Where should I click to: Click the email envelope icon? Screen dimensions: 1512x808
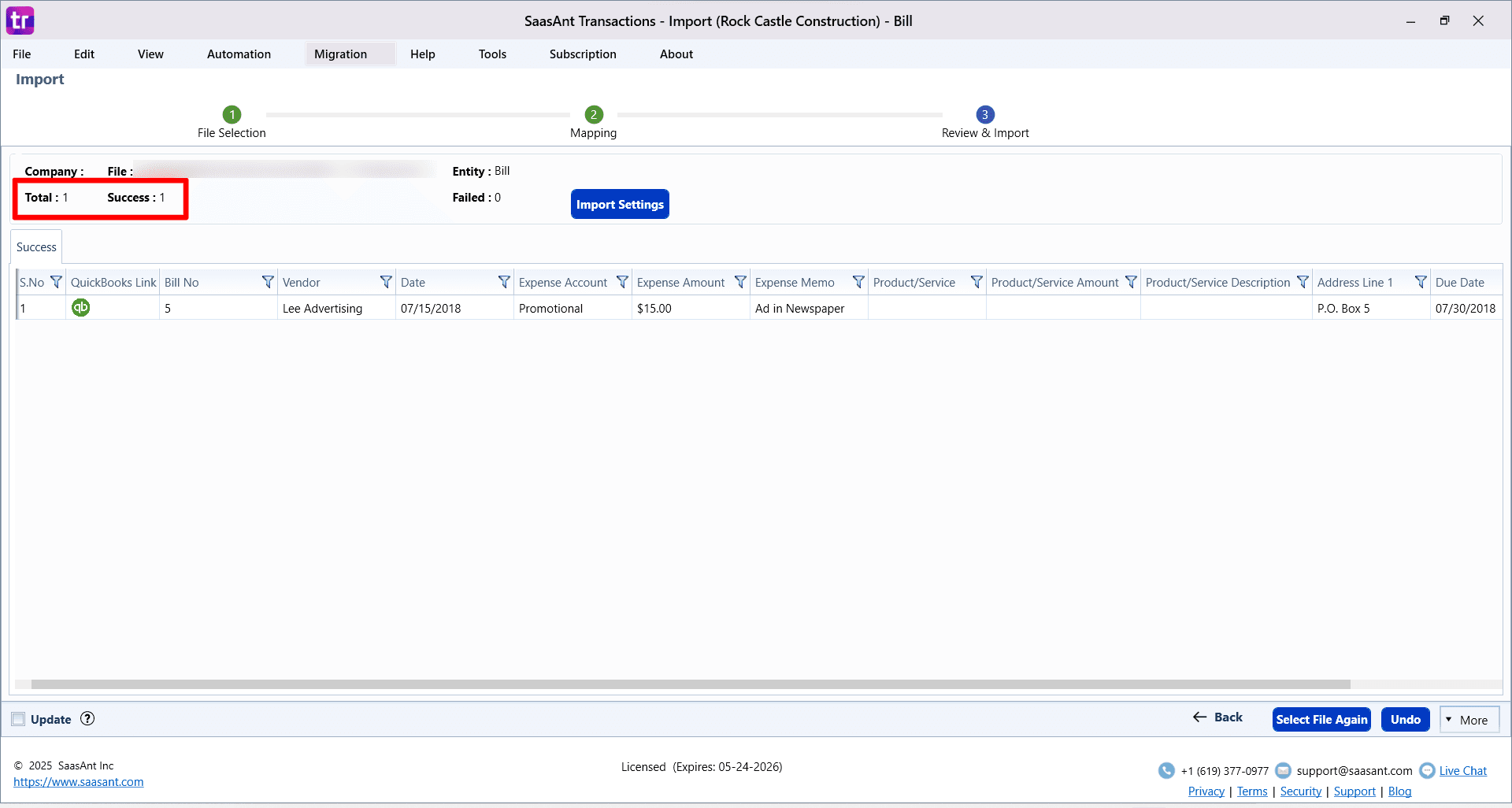coord(1283,770)
